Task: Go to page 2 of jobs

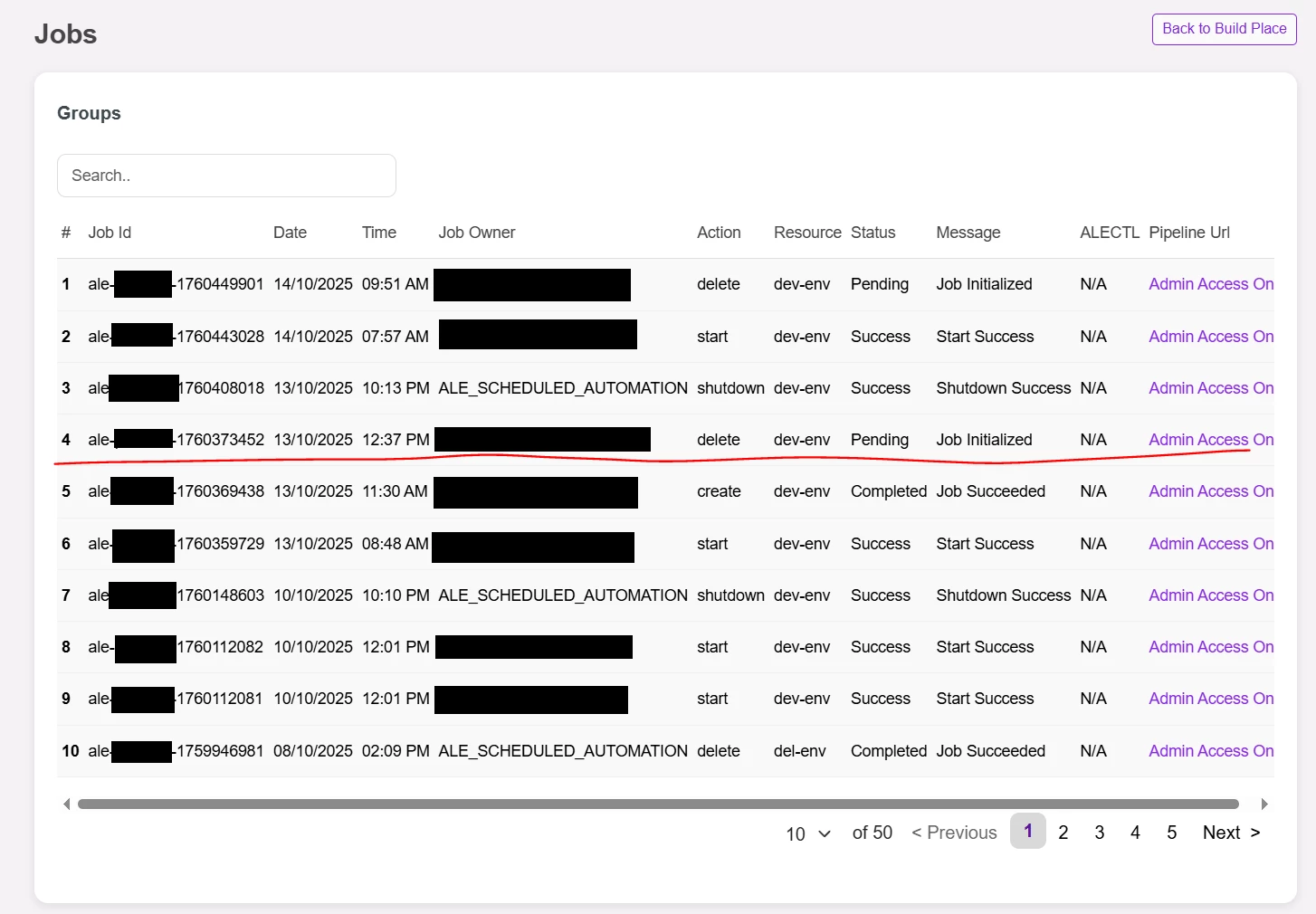Action: [x=1063, y=833]
